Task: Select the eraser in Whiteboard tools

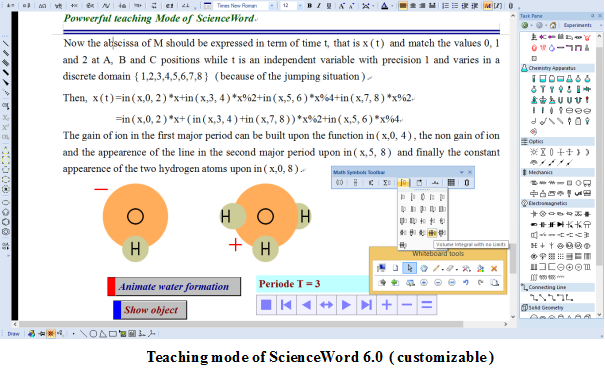Action: [450, 268]
